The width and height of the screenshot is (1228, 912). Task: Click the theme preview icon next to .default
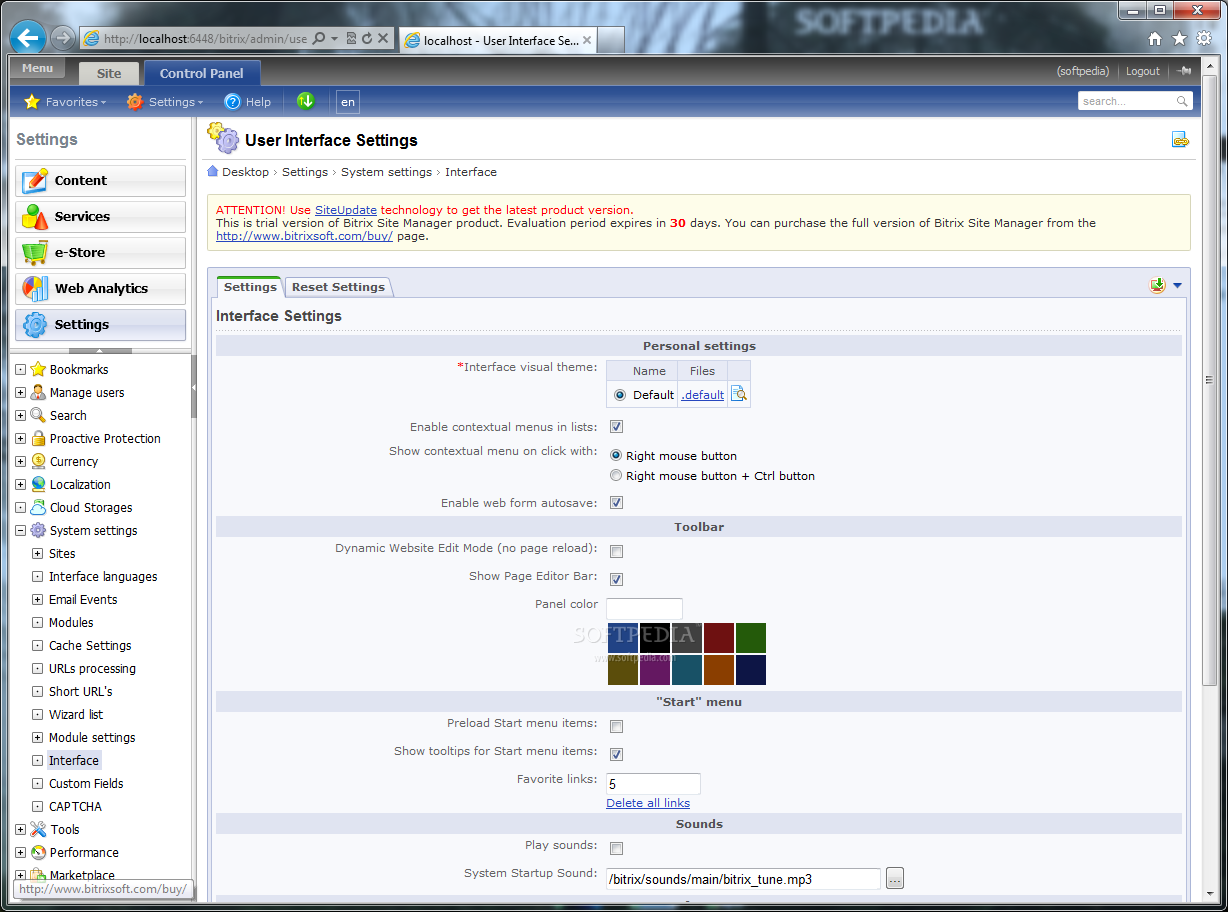[x=738, y=394]
